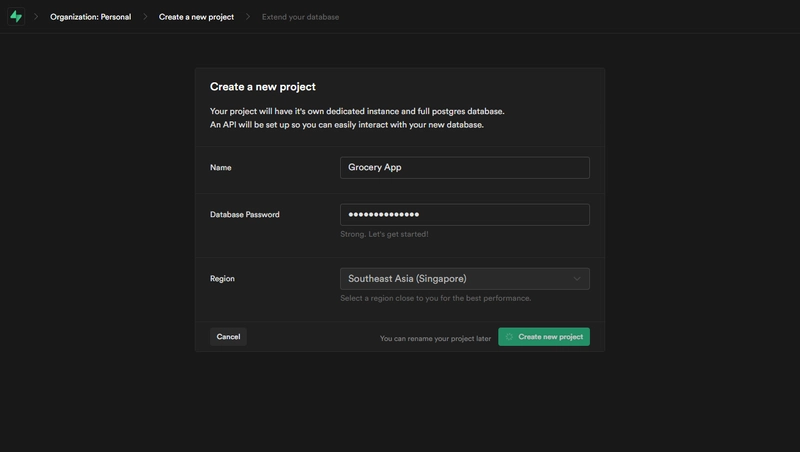Image resolution: width=800 pixels, height=452 pixels.
Task: Cancel the project creation
Action: pyautogui.click(x=228, y=337)
